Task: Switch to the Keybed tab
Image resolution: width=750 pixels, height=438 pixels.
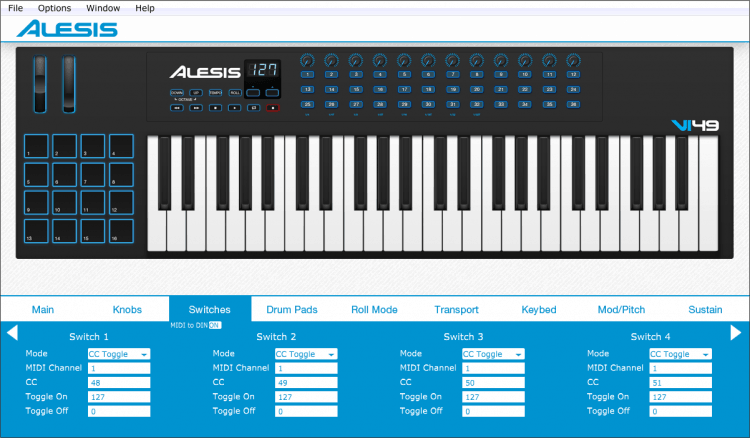Action: [x=539, y=309]
